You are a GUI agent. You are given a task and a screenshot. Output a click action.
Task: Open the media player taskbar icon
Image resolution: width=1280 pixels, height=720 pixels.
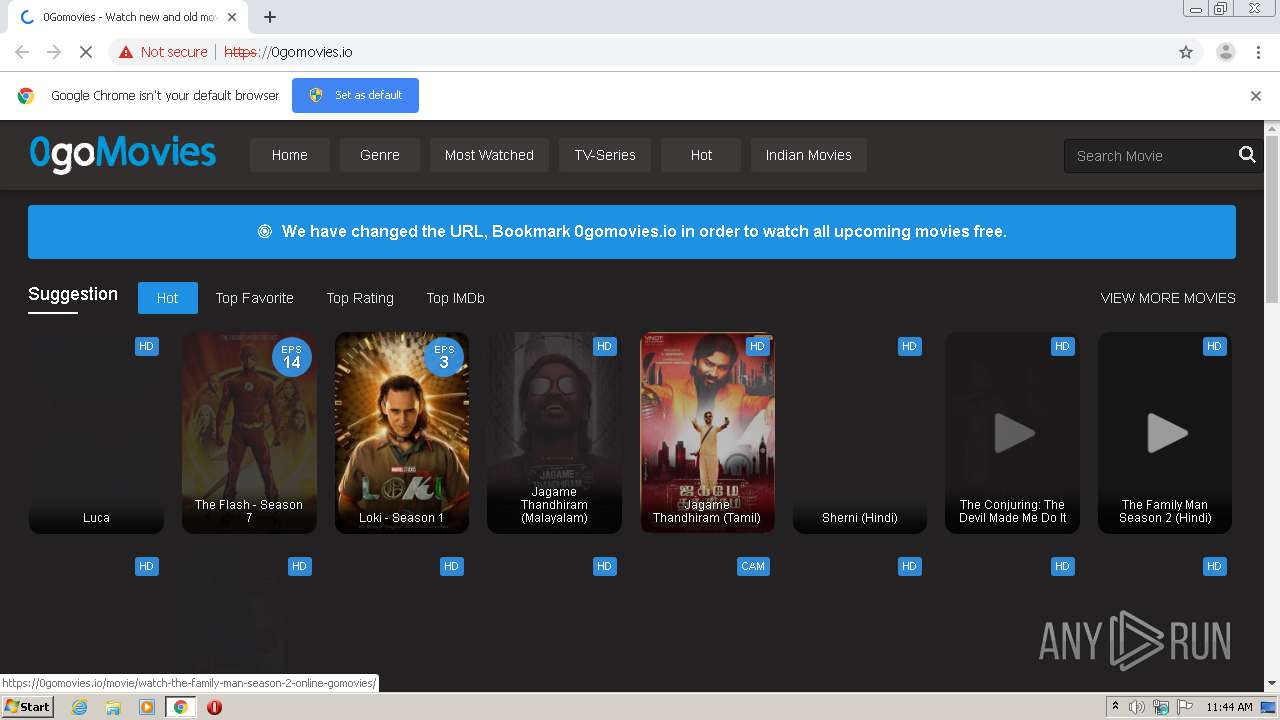147,707
